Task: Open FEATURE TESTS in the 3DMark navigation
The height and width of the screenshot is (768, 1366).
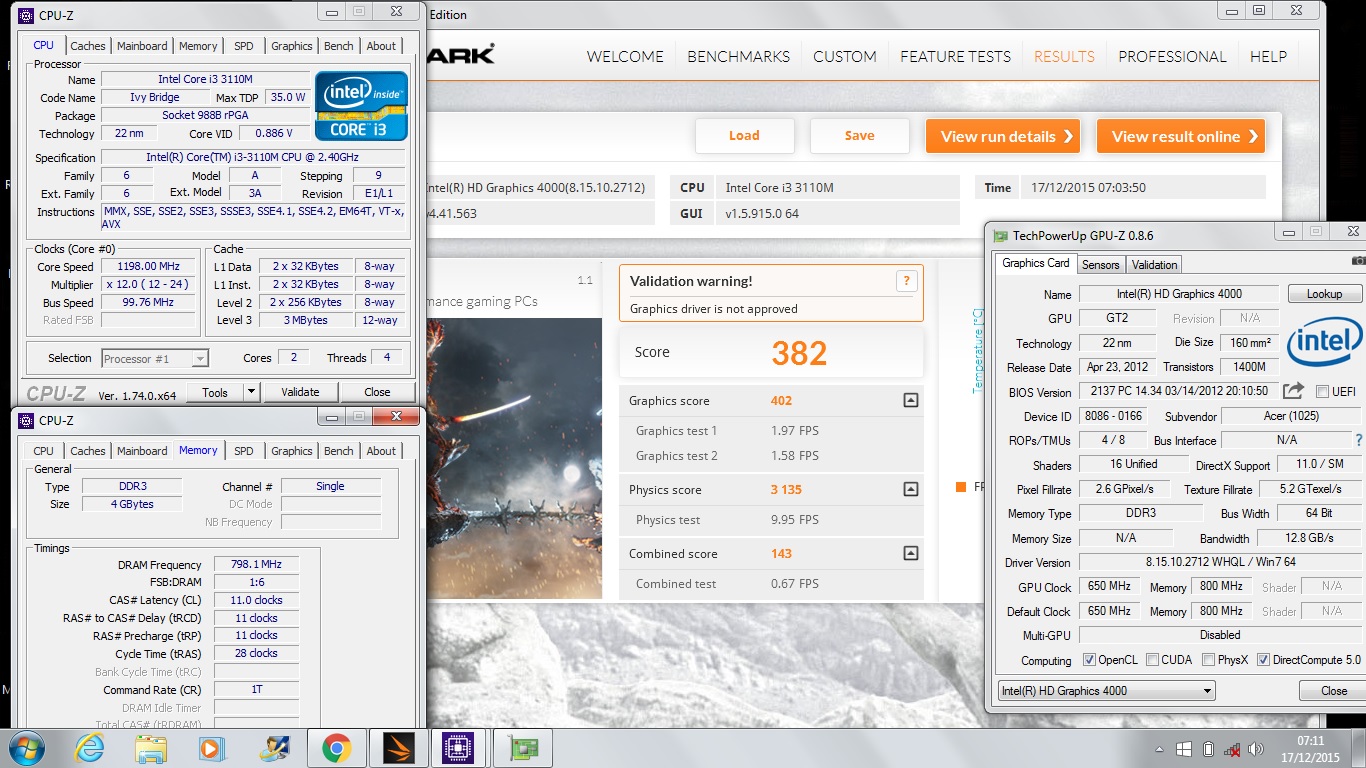Action: 955,56
